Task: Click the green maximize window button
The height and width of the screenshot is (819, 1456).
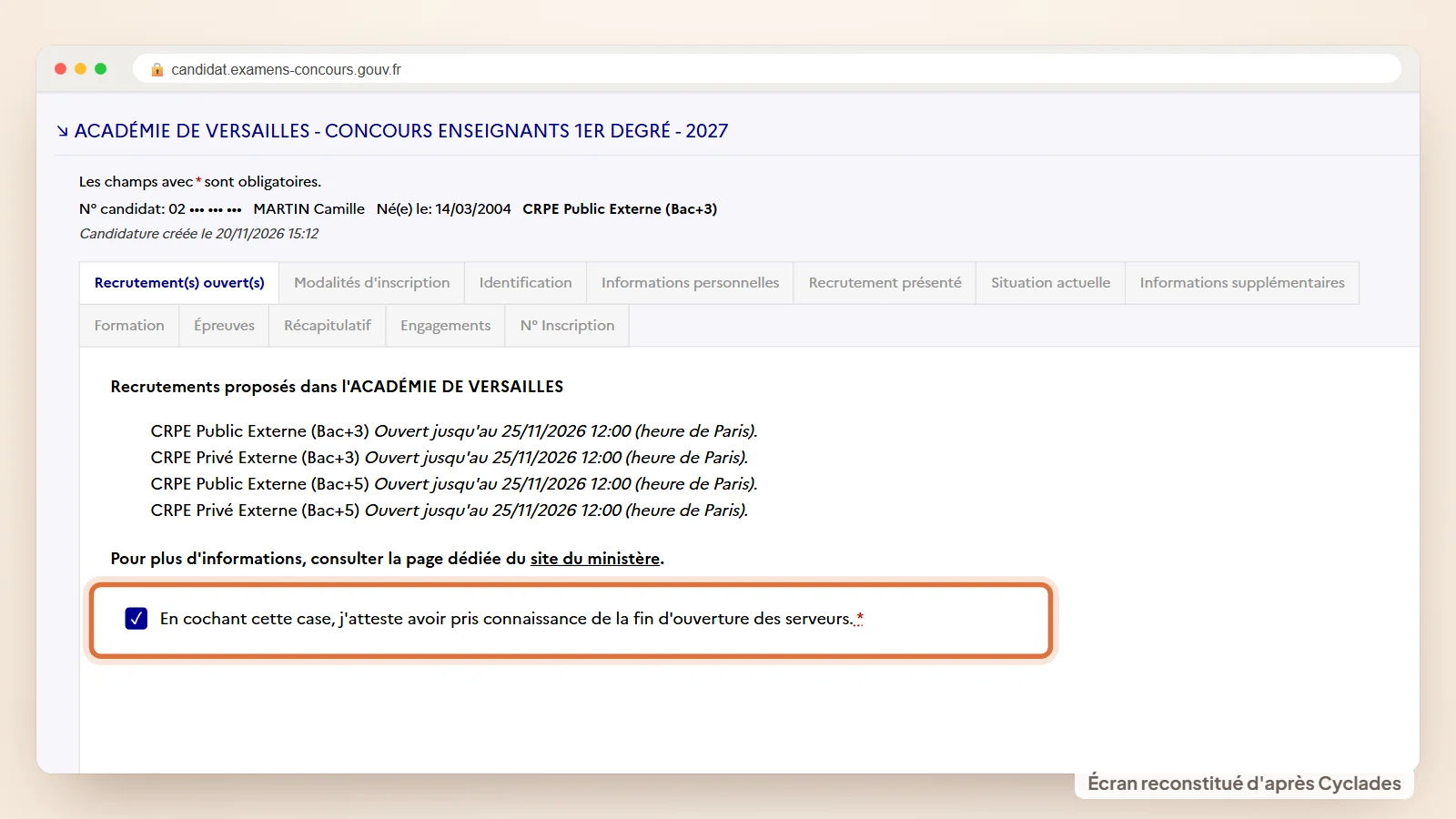Action: pos(101,69)
